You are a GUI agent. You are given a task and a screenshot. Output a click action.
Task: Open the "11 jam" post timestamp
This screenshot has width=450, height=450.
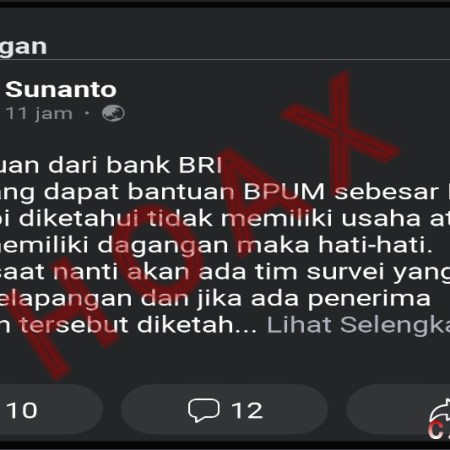click(39, 113)
